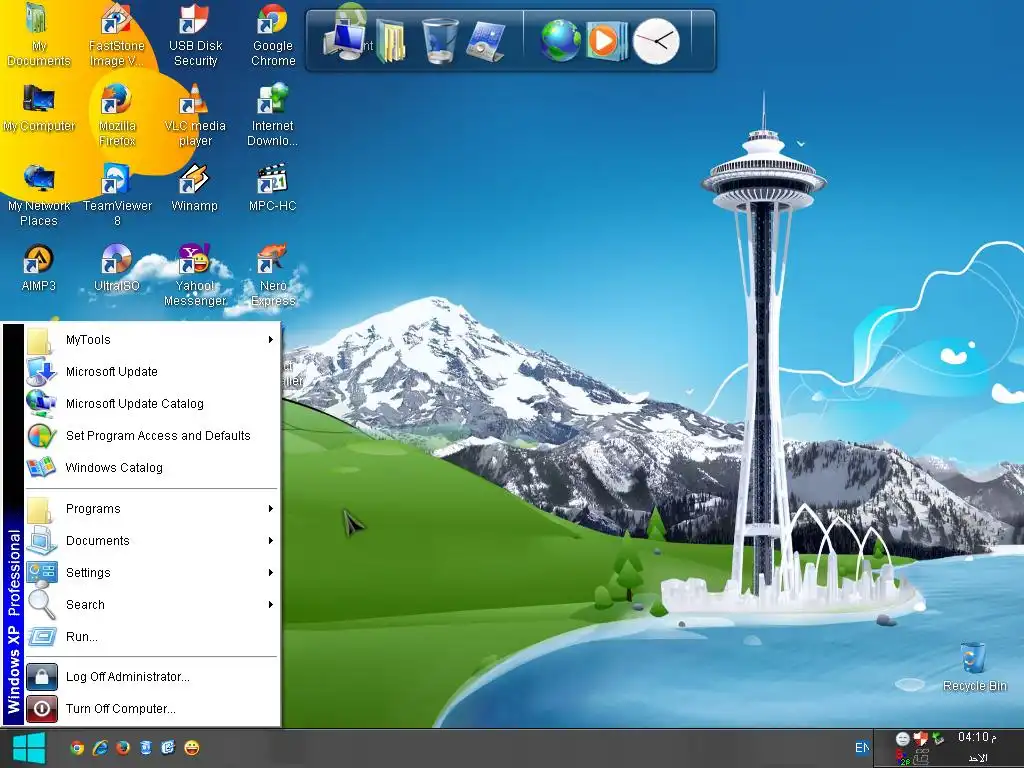Viewport: 1024px width, 768px height.
Task: Open Recycle Bin on desktop
Action: tap(974, 667)
